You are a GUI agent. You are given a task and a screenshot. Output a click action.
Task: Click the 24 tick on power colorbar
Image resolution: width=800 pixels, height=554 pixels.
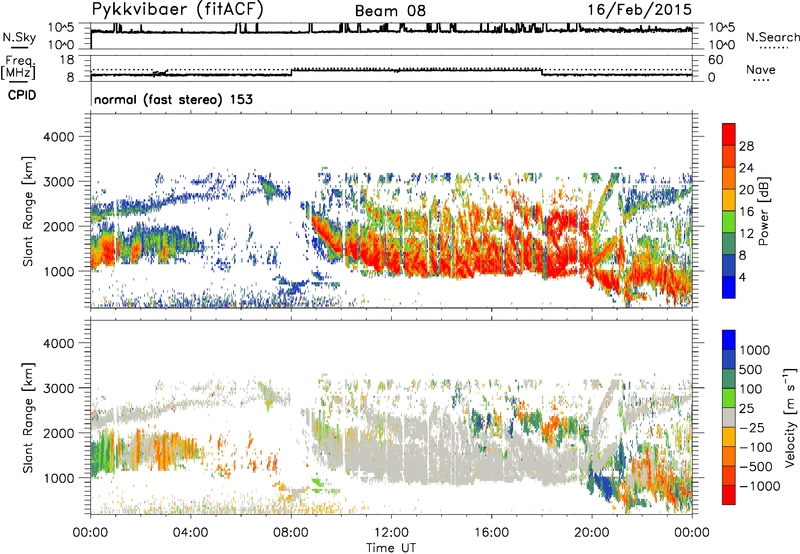pos(746,168)
